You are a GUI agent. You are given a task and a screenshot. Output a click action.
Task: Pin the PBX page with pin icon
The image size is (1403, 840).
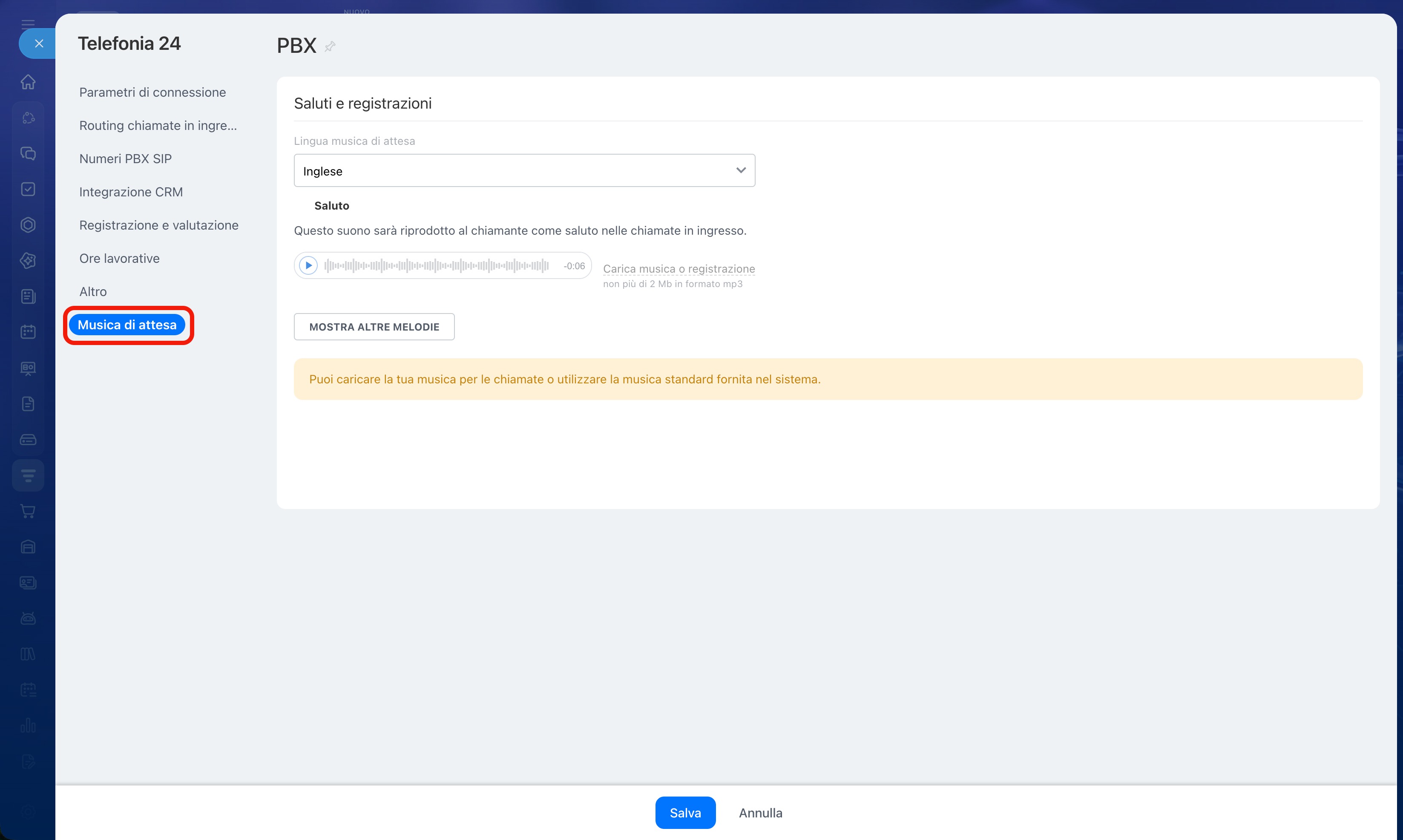pos(330,46)
